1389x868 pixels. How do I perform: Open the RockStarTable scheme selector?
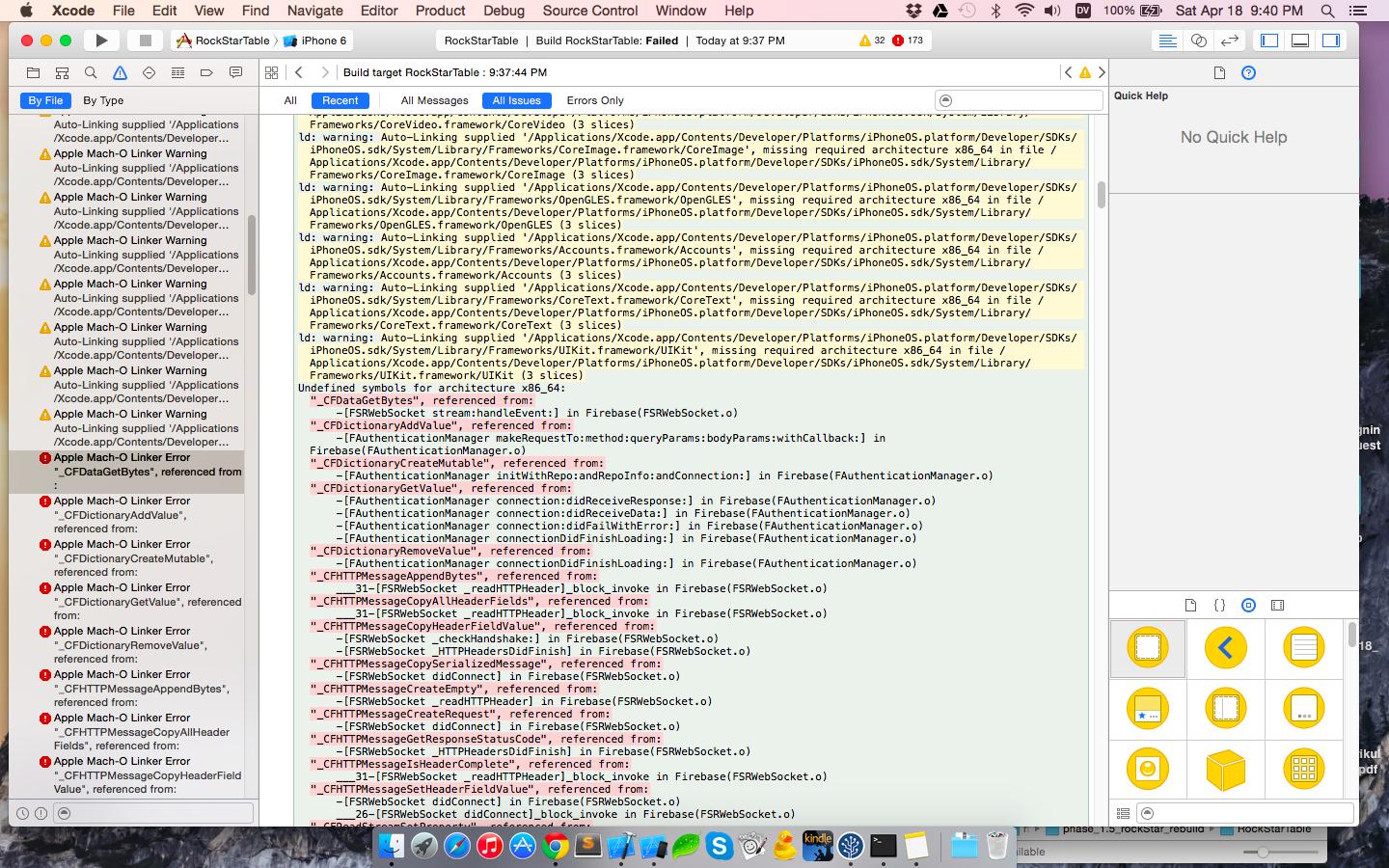click(224, 41)
